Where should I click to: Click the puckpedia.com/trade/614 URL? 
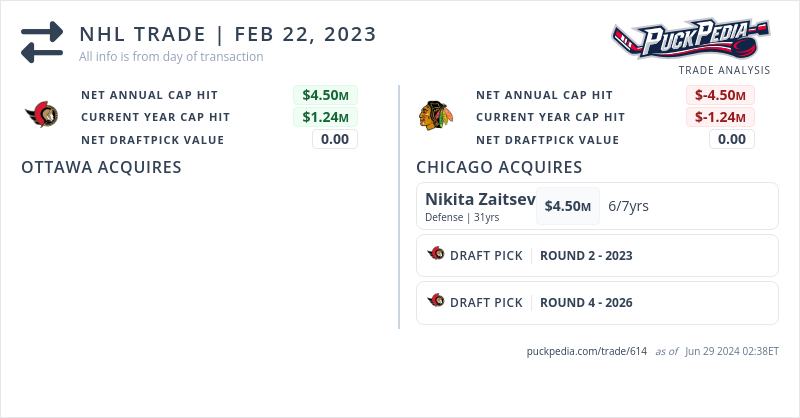tap(587, 352)
